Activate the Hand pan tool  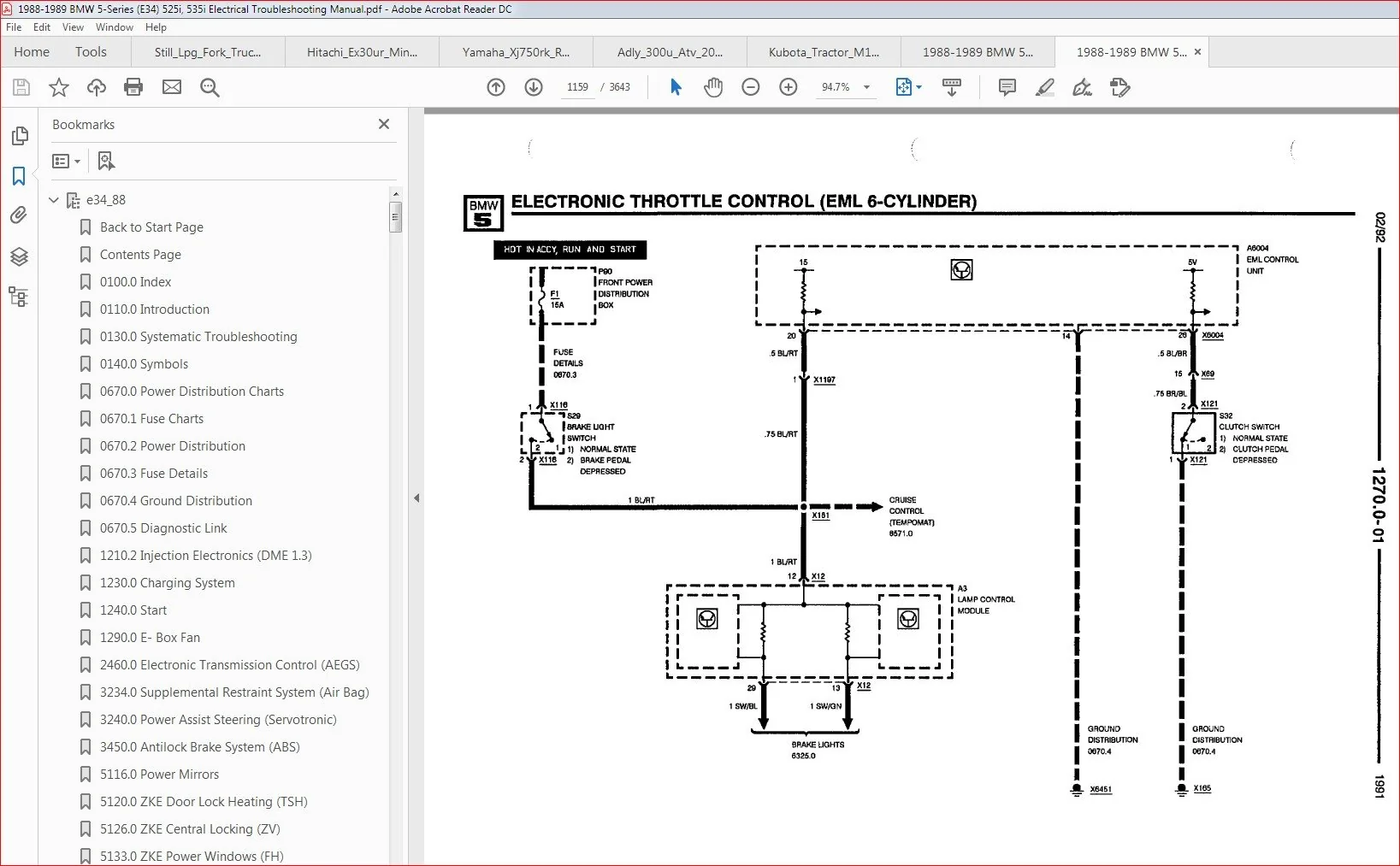(713, 87)
